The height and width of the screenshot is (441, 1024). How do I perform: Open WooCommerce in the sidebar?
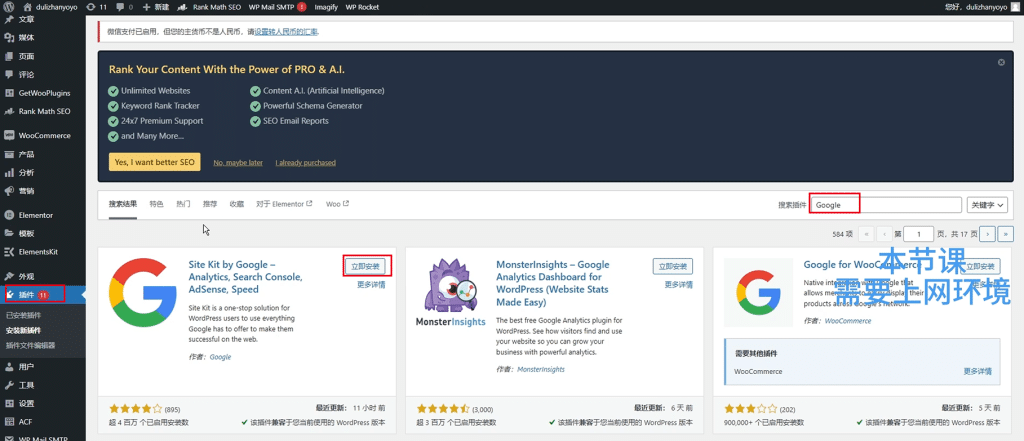click(42, 135)
